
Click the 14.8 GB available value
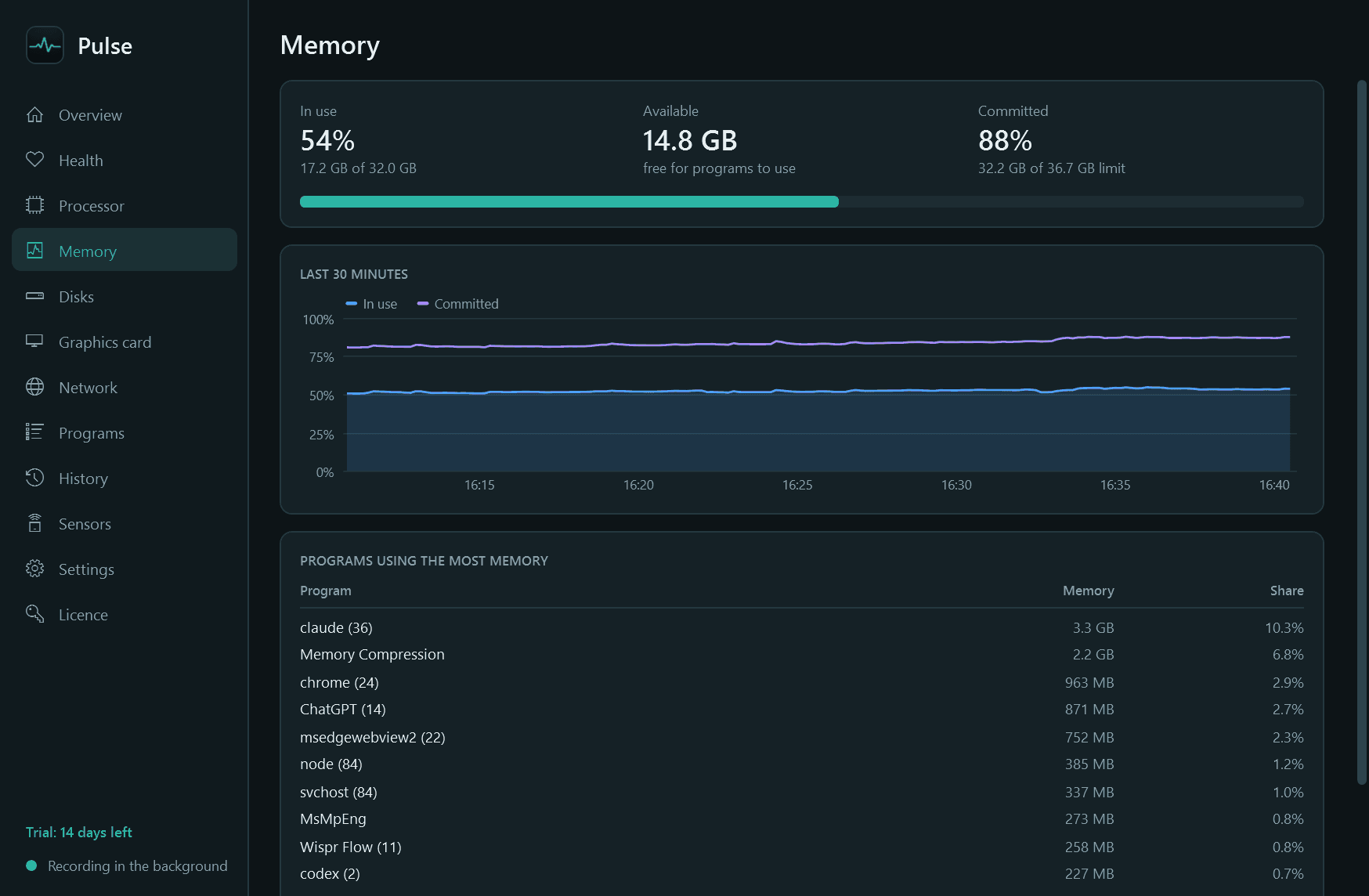click(x=690, y=141)
